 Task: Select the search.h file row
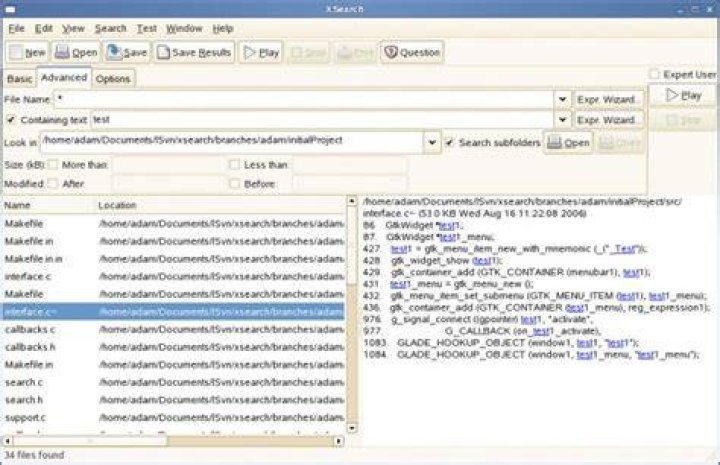pyautogui.click(x=174, y=400)
